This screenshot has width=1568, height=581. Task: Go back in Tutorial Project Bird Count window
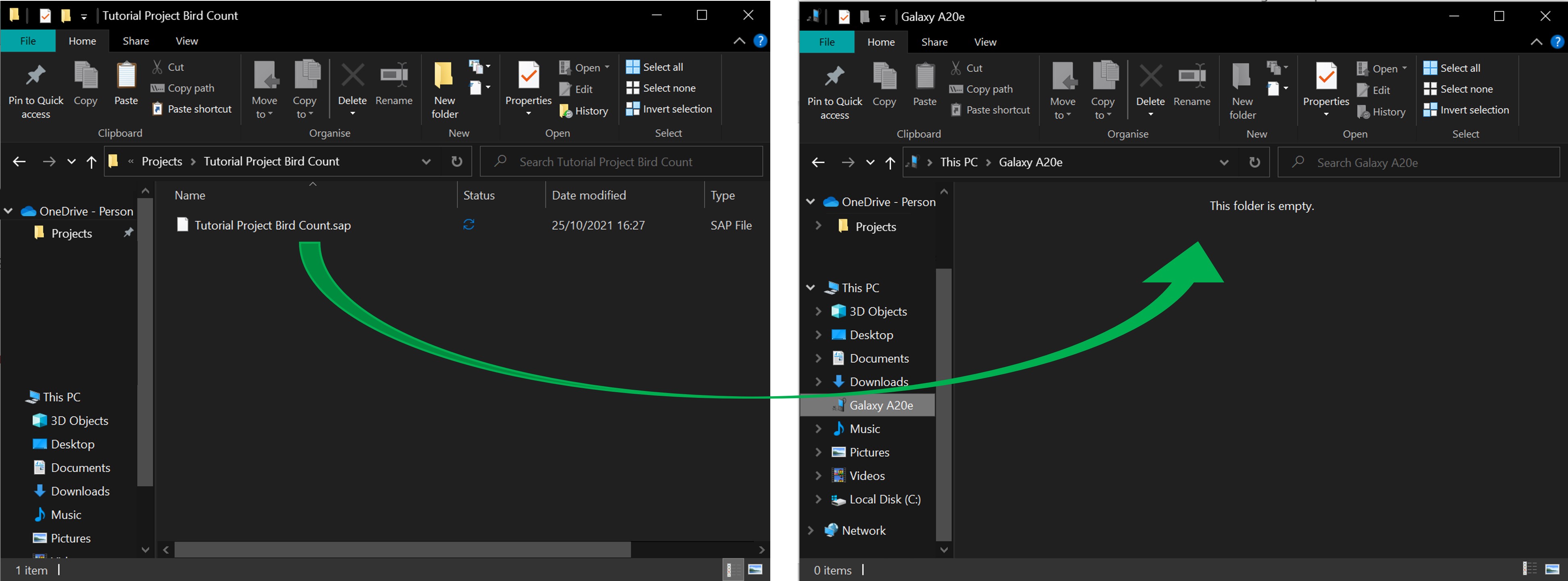pos(19,161)
